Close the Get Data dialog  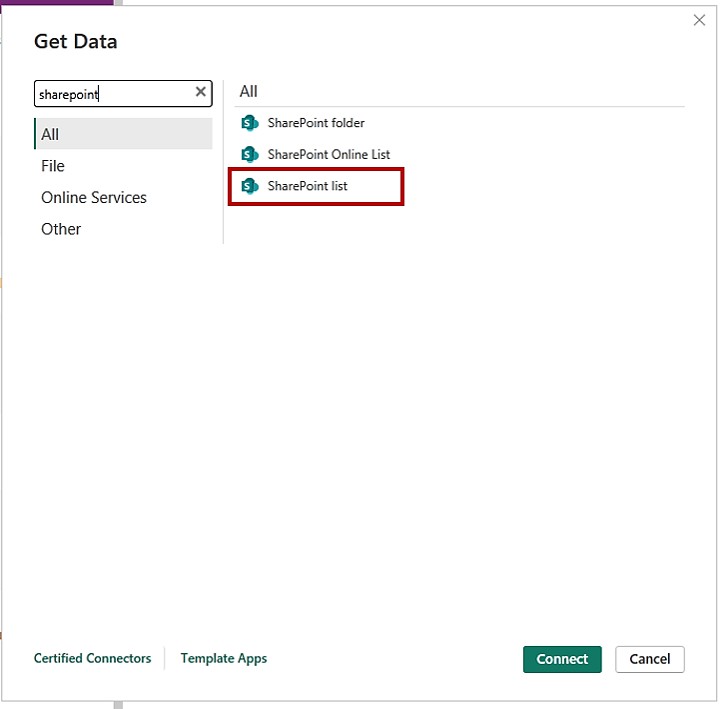(699, 20)
